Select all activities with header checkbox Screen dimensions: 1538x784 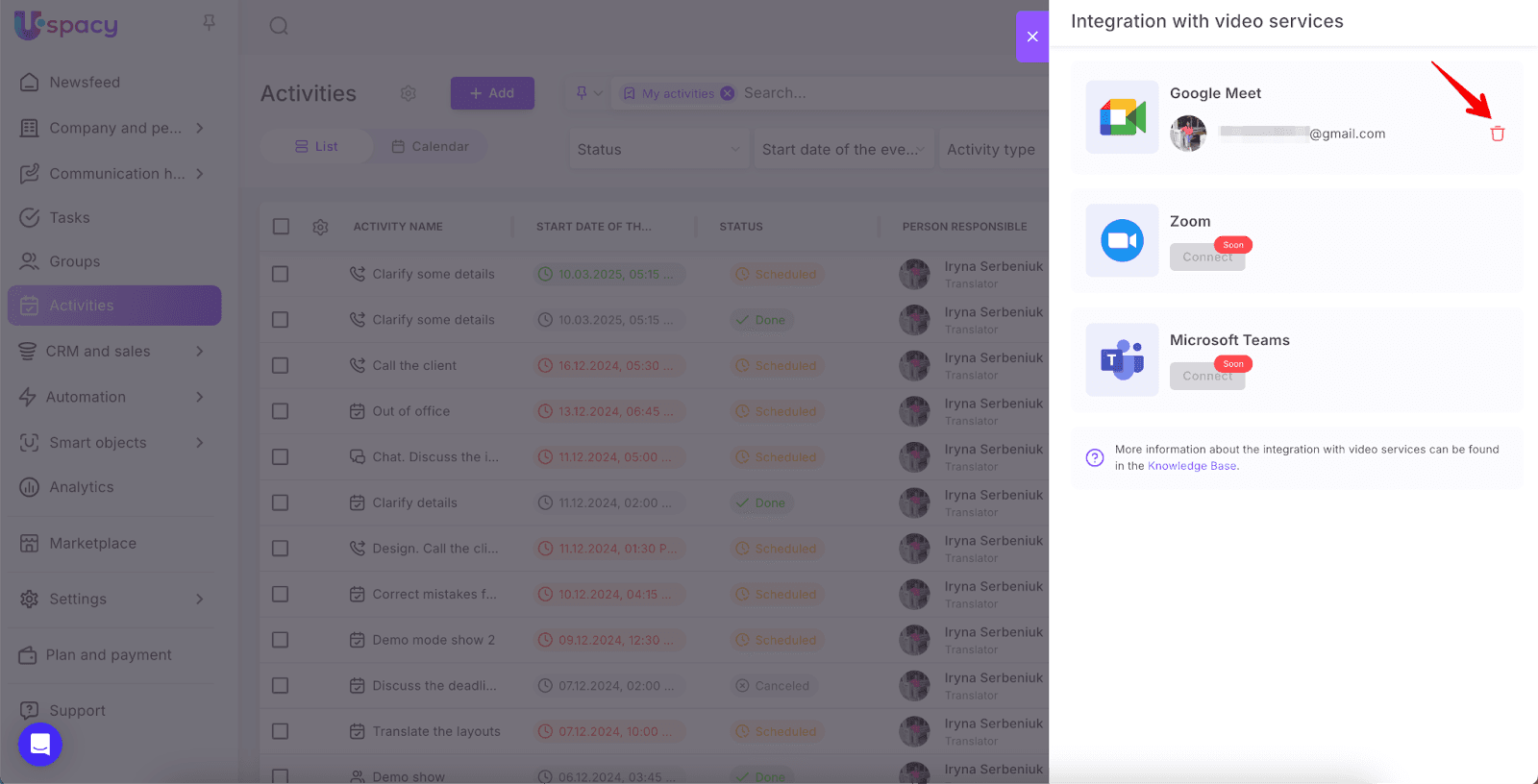281,227
